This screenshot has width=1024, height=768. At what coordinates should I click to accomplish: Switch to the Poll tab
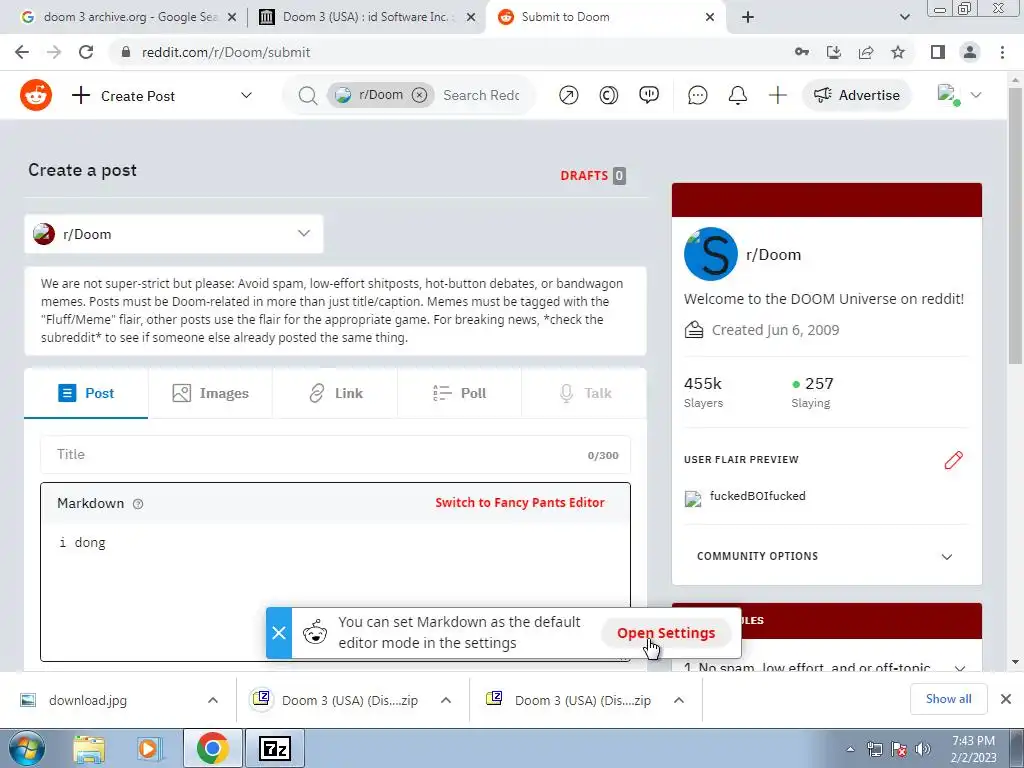pos(459,393)
